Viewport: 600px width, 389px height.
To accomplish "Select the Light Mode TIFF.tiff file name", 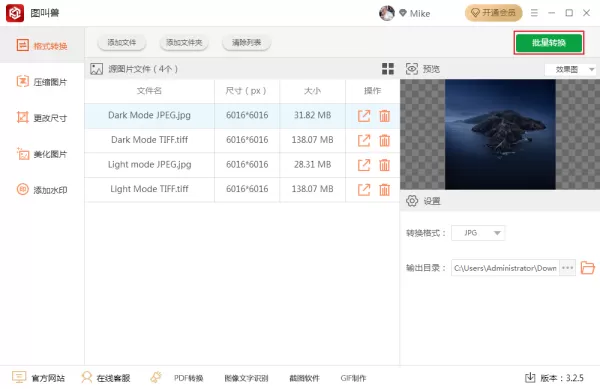I will tap(149, 189).
